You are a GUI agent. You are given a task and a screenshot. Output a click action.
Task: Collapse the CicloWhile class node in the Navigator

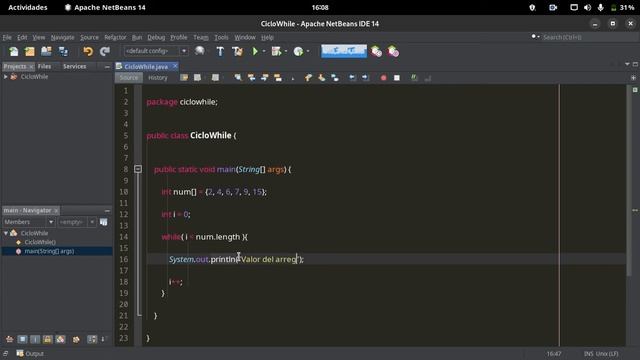[6, 233]
